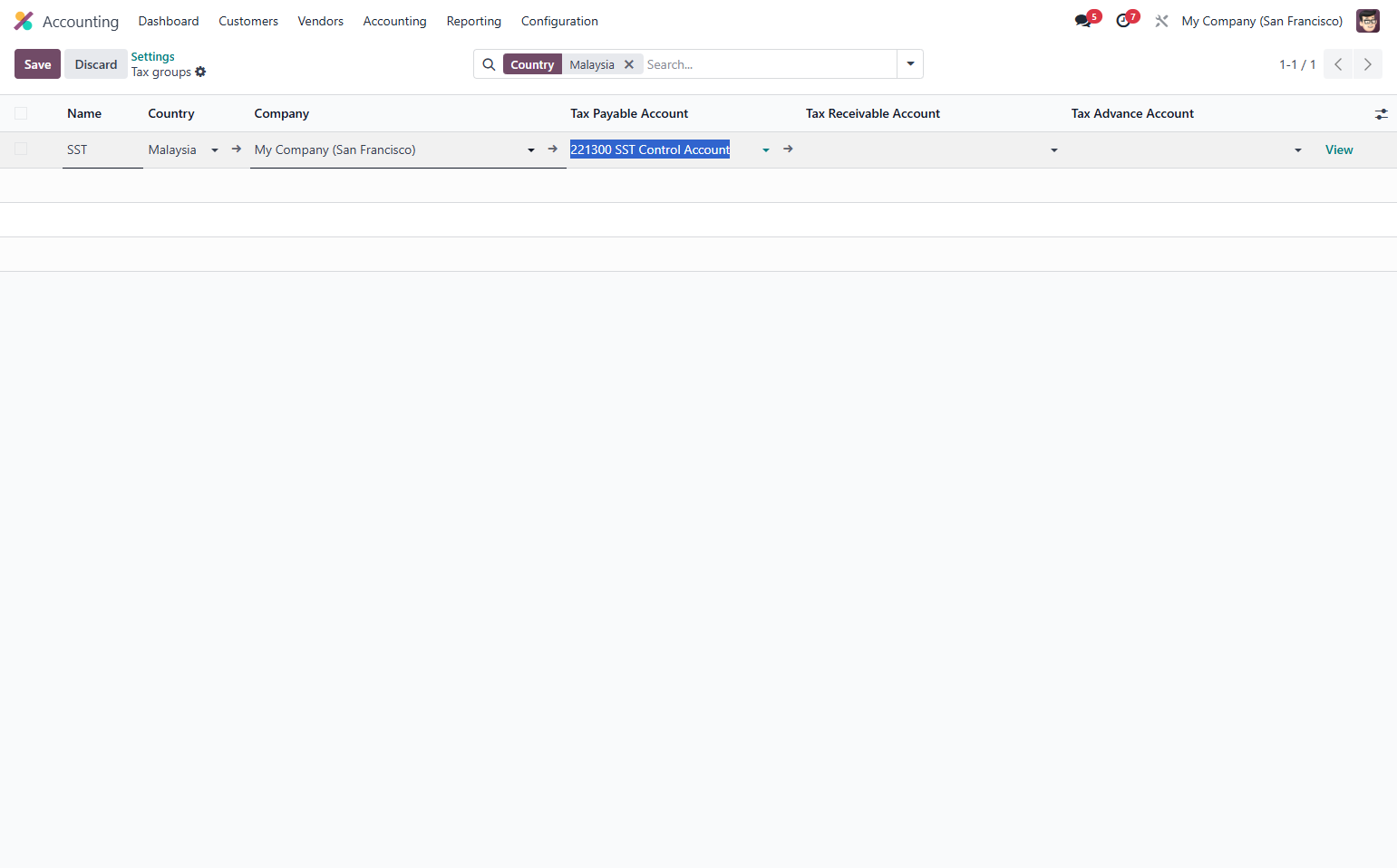Open the Dashboard menu

169,21
